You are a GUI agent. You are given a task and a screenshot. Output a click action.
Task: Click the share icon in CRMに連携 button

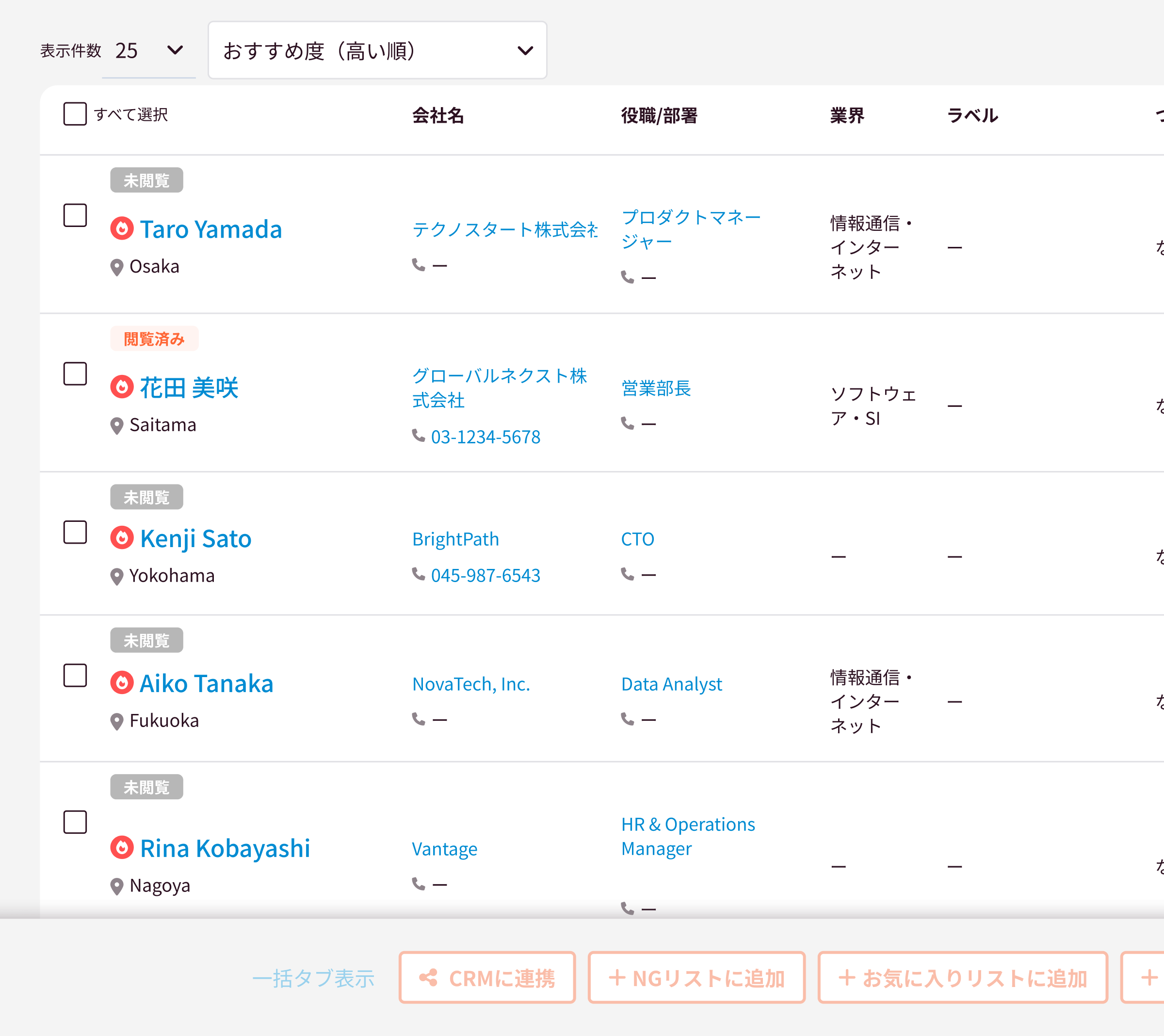(x=428, y=978)
